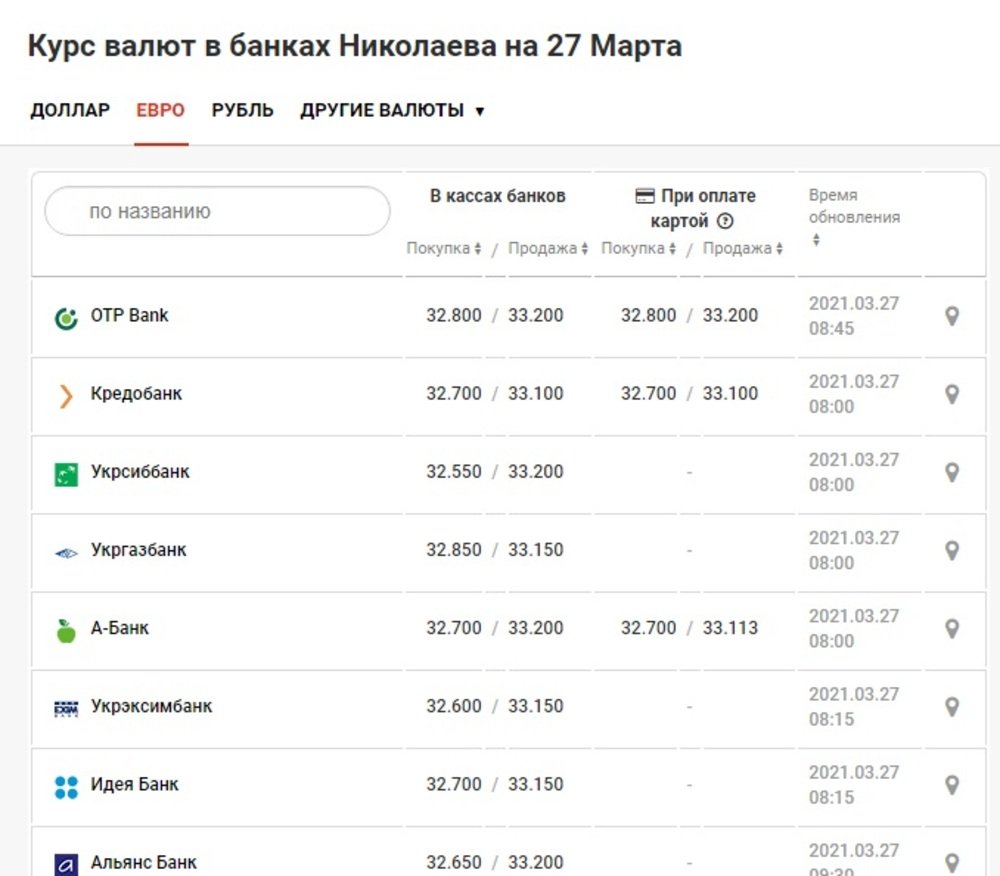Click the credit card icon in header
Viewport: 1000px width, 876px height.
click(x=645, y=196)
